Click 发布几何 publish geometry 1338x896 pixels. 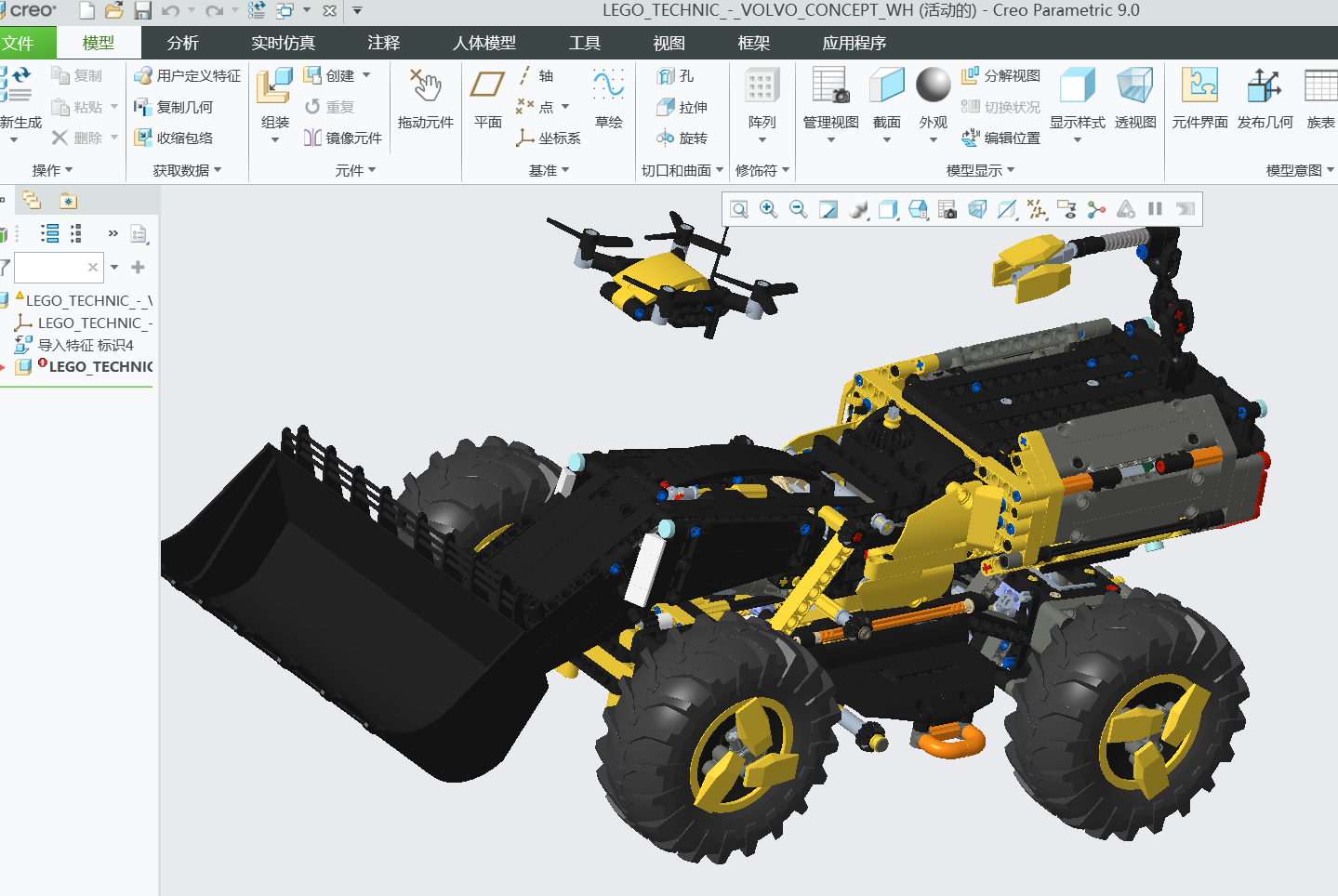point(1265,99)
